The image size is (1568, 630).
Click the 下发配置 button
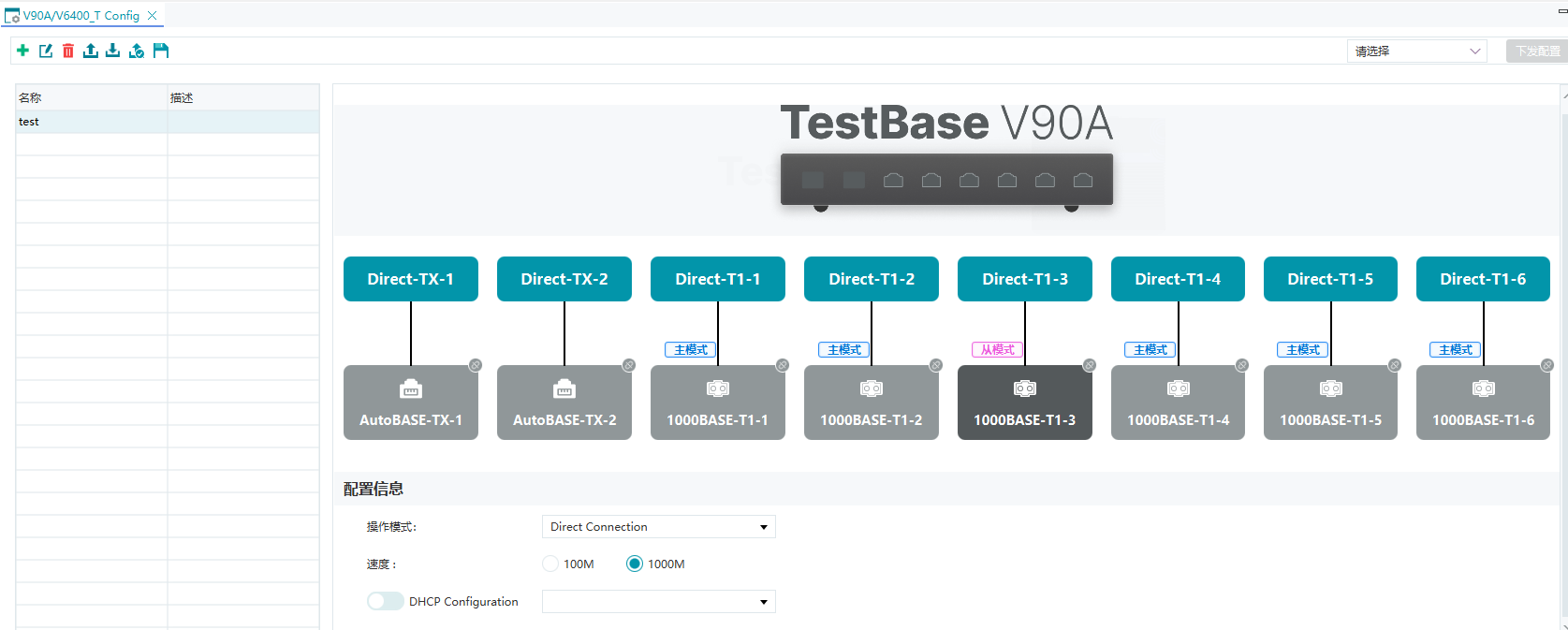point(1537,51)
